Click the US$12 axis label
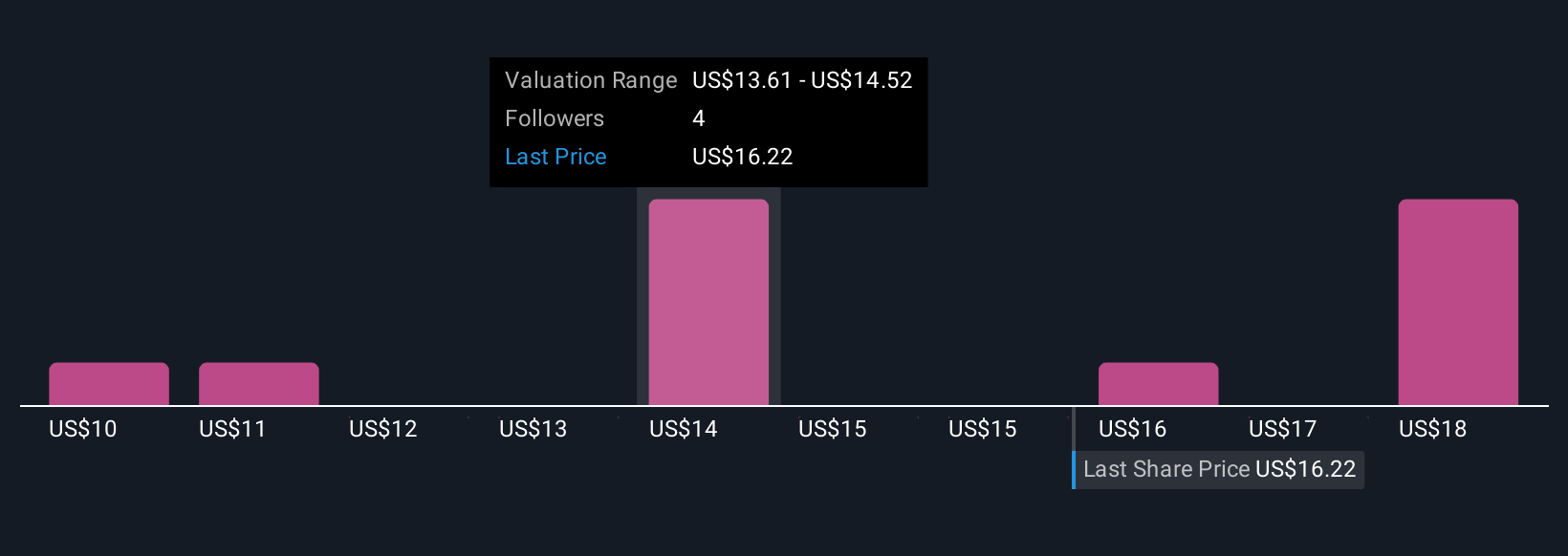 click(x=383, y=429)
